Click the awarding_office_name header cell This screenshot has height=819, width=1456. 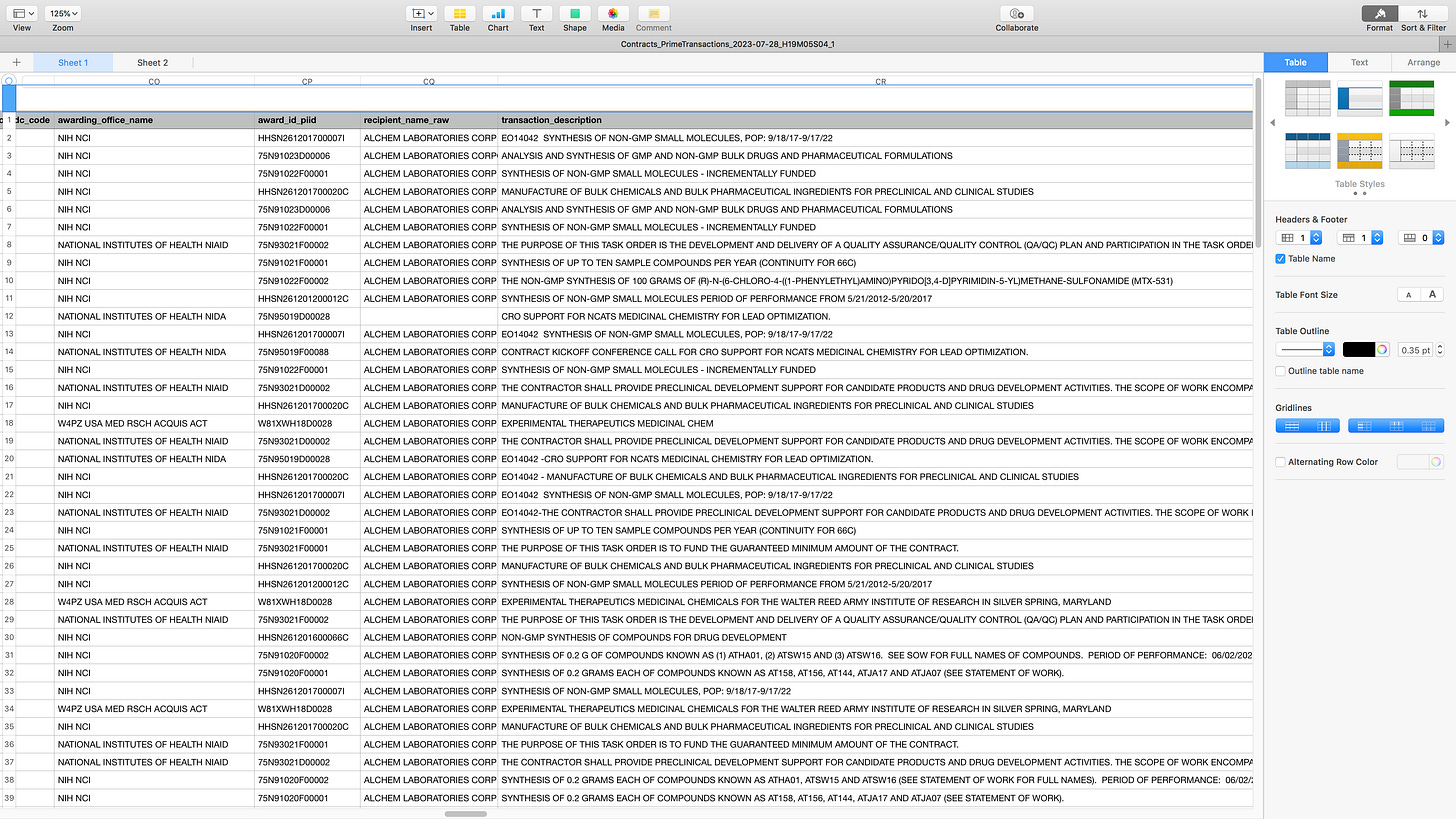(x=154, y=120)
